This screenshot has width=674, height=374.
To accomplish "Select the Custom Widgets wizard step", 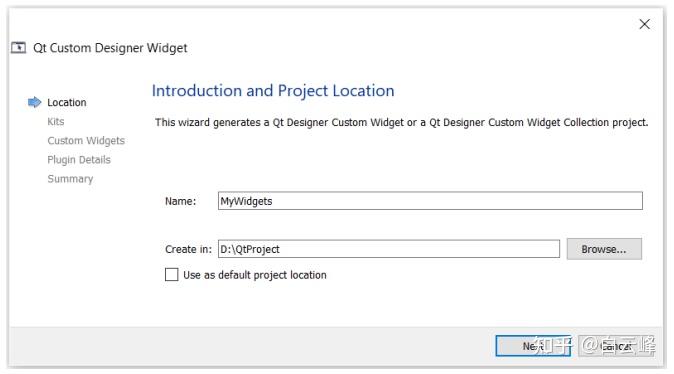I will (86, 141).
